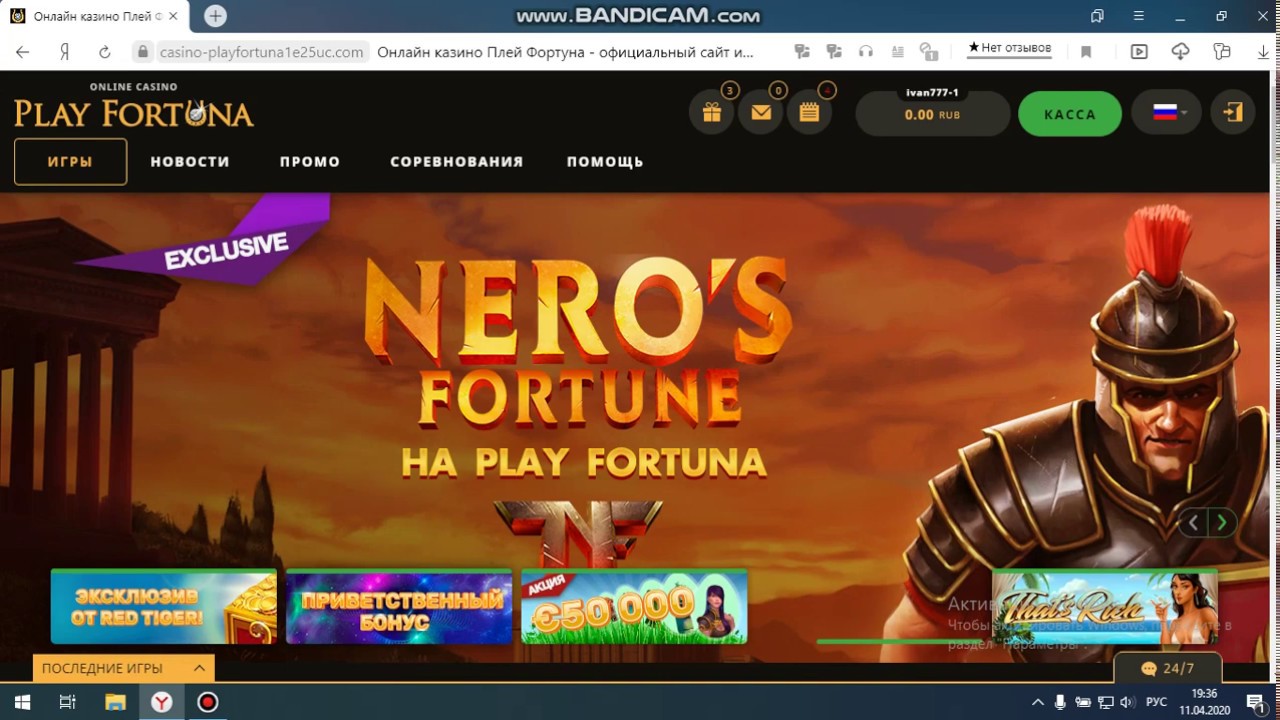Click the taskbar volume speaker icon
This screenshot has width=1280, height=720.
point(1128,702)
